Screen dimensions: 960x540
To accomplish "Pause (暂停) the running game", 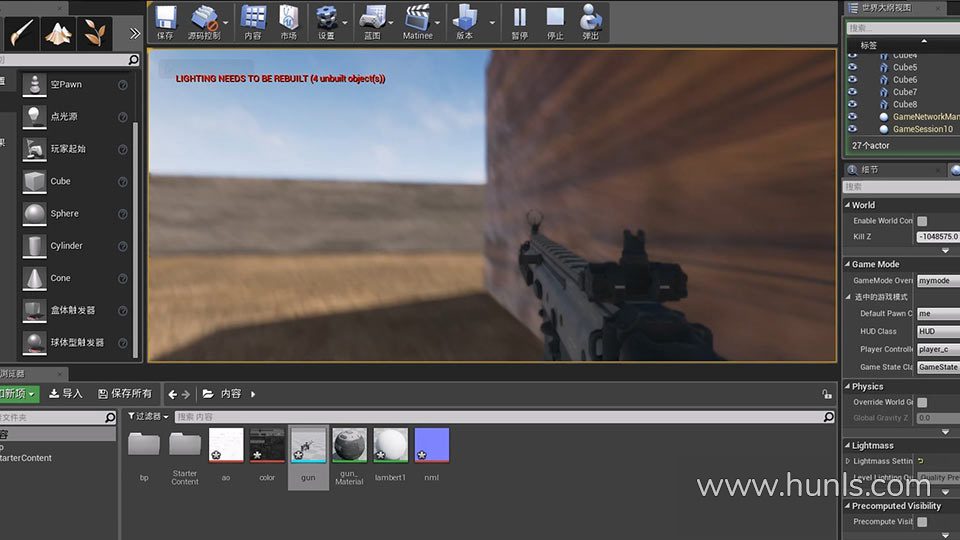I will coord(520,22).
